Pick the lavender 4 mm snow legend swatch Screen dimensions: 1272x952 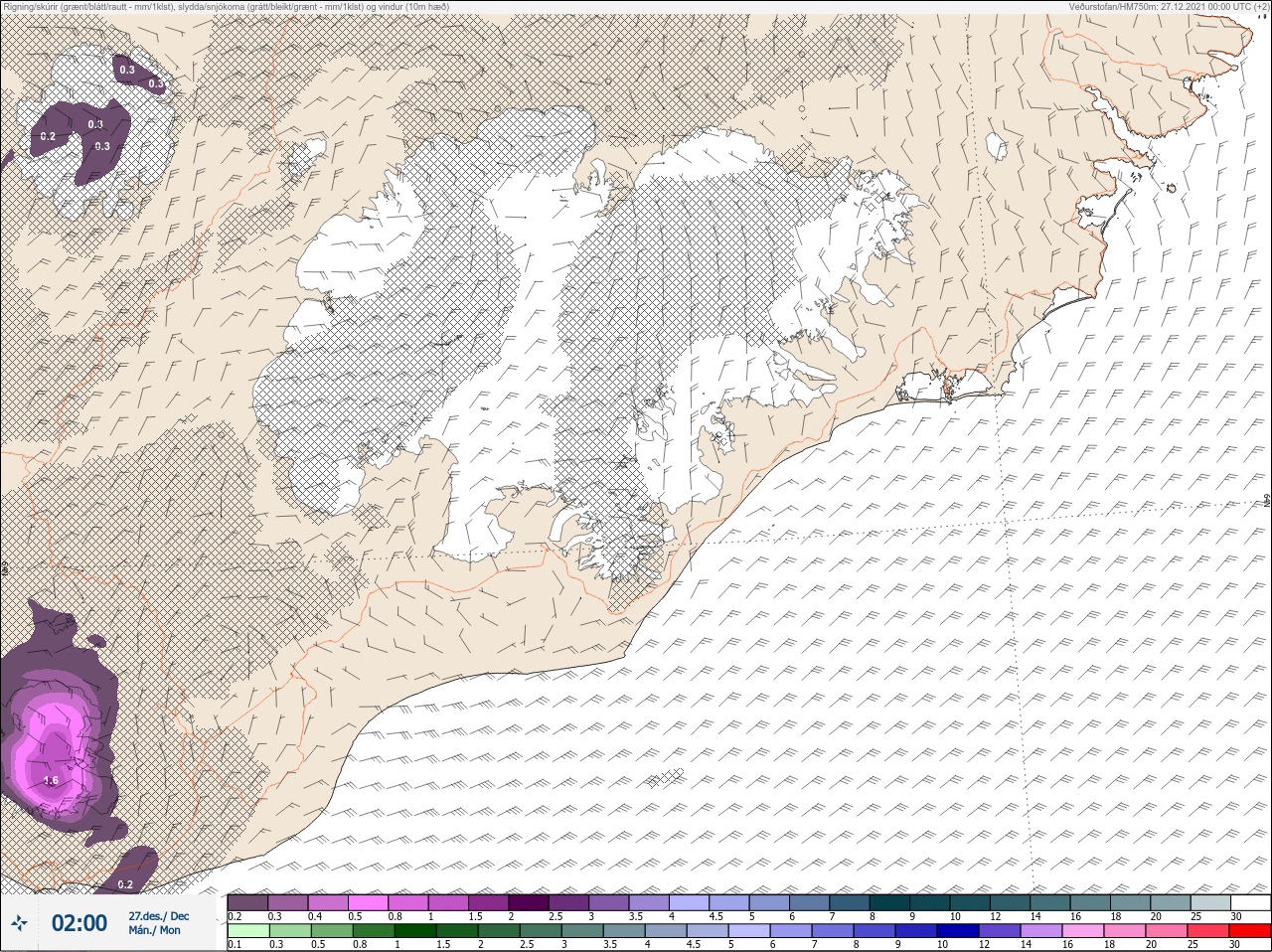[690, 902]
